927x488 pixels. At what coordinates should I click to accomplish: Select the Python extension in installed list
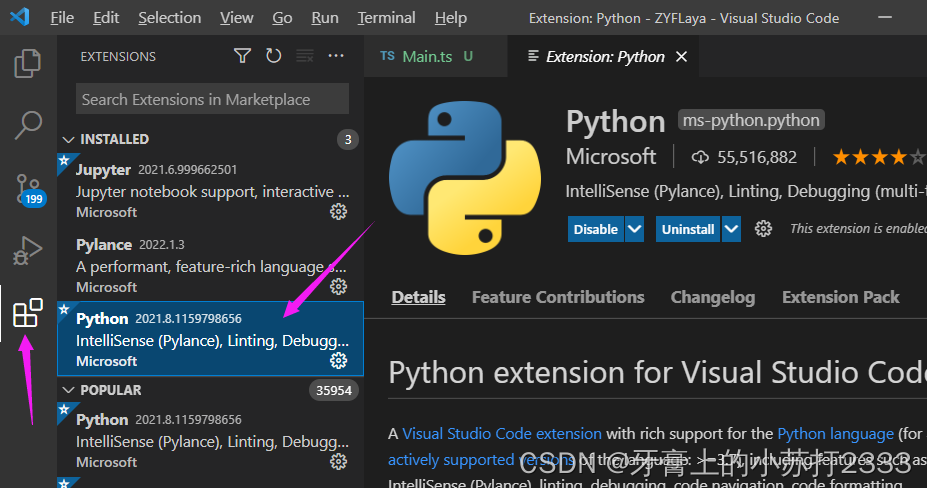[x=210, y=339]
